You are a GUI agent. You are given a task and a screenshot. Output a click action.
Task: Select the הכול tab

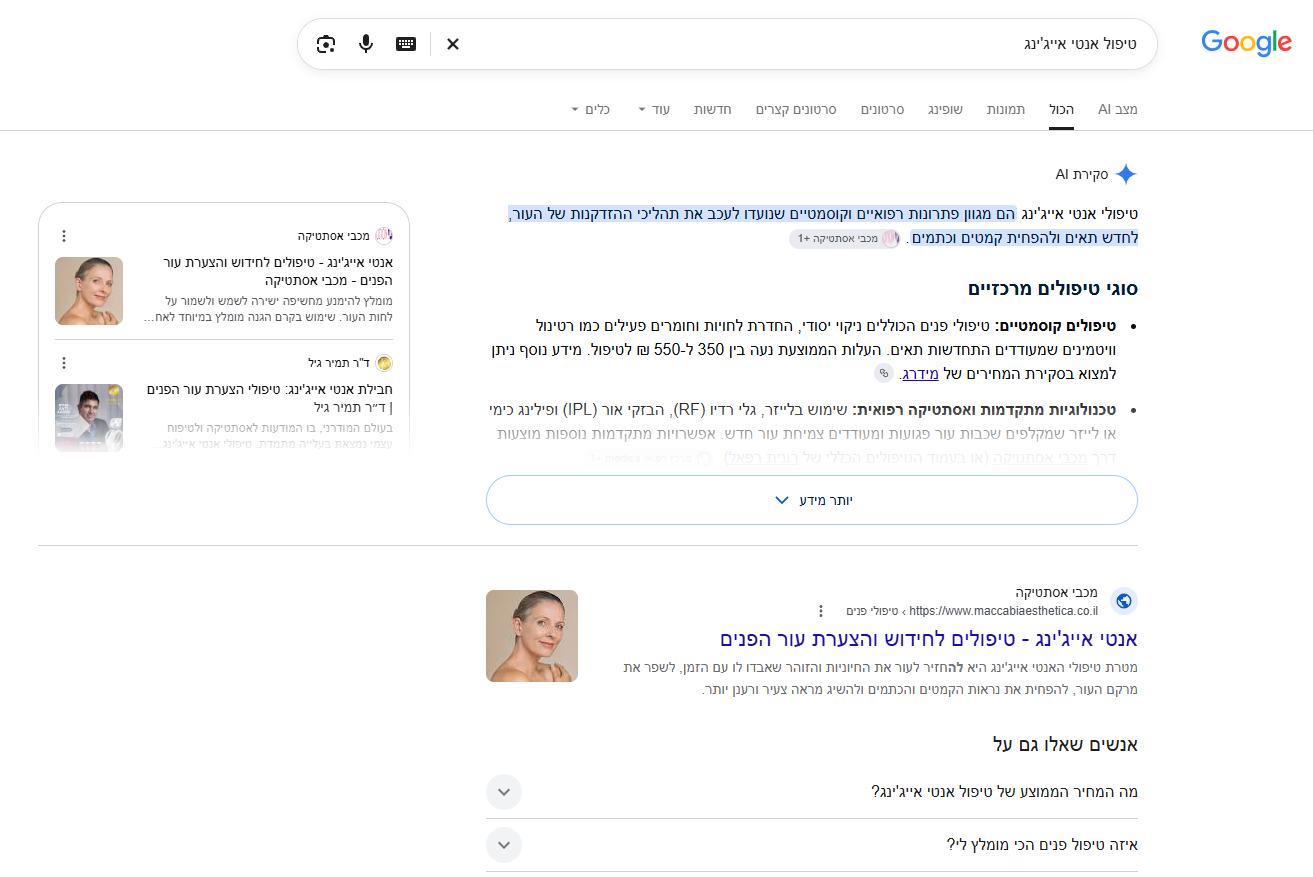pyautogui.click(x=1061, y=109)
